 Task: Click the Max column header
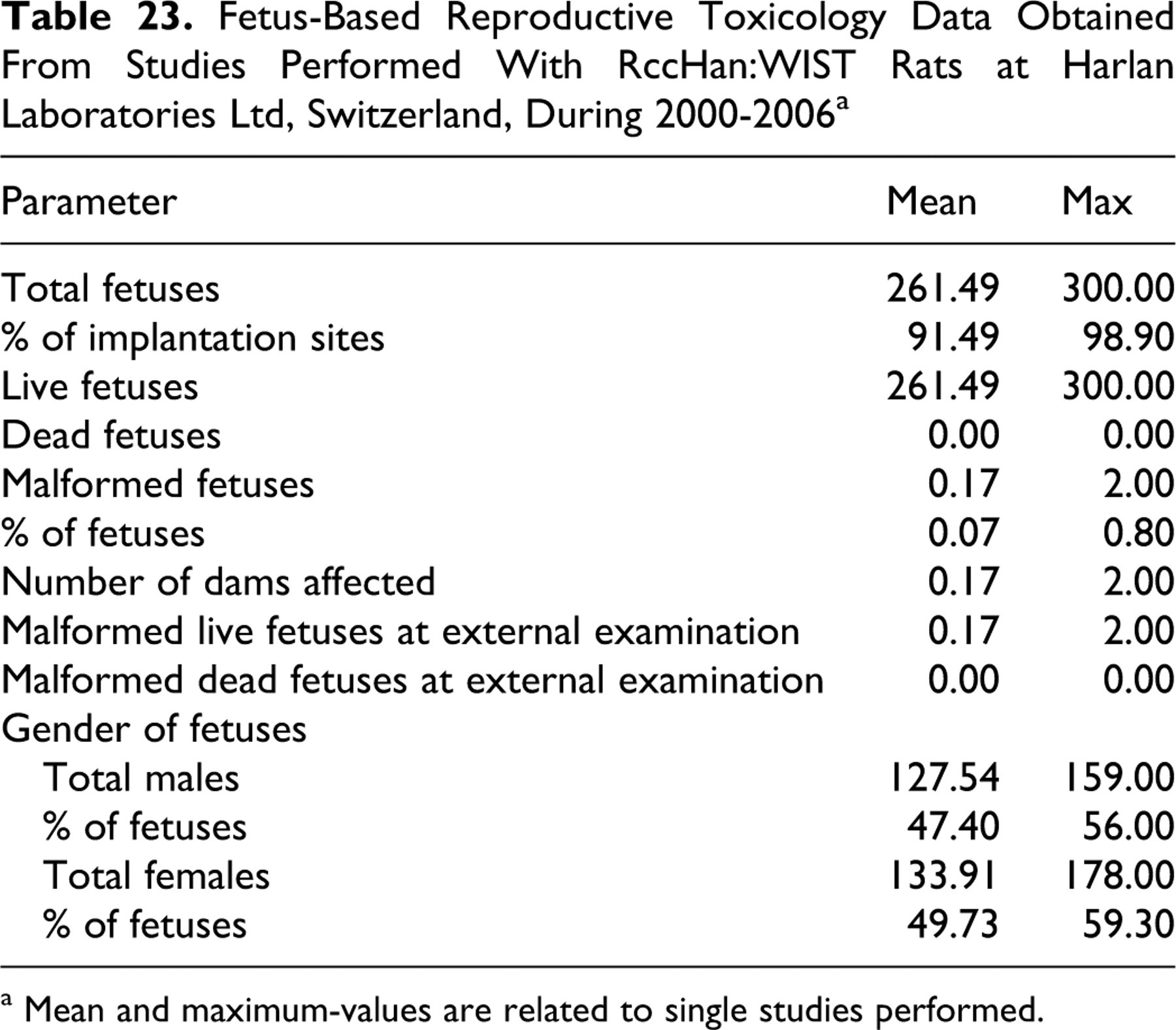click(x=1097, y=201)
